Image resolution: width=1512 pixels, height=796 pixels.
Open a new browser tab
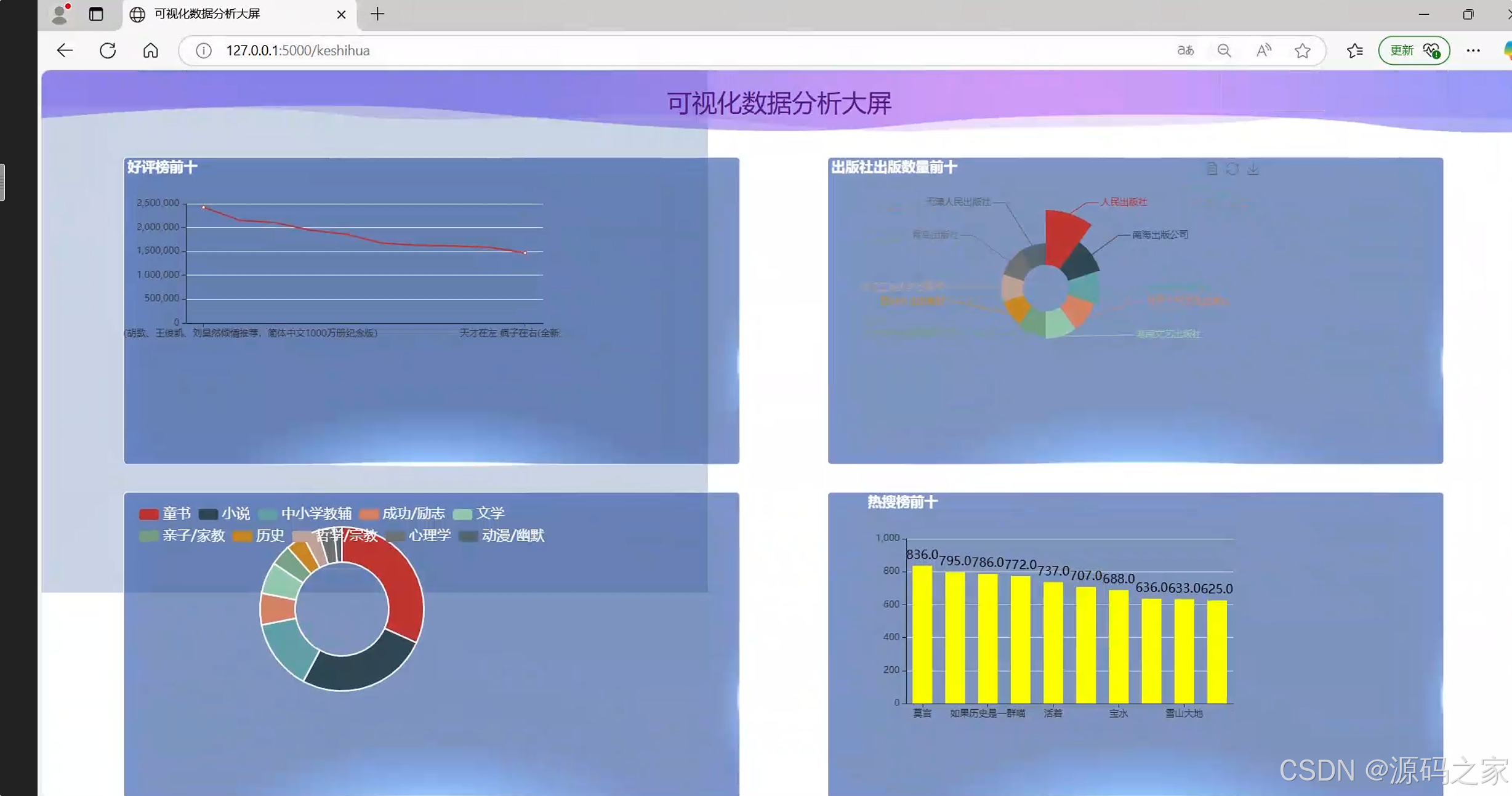(377, 14)
